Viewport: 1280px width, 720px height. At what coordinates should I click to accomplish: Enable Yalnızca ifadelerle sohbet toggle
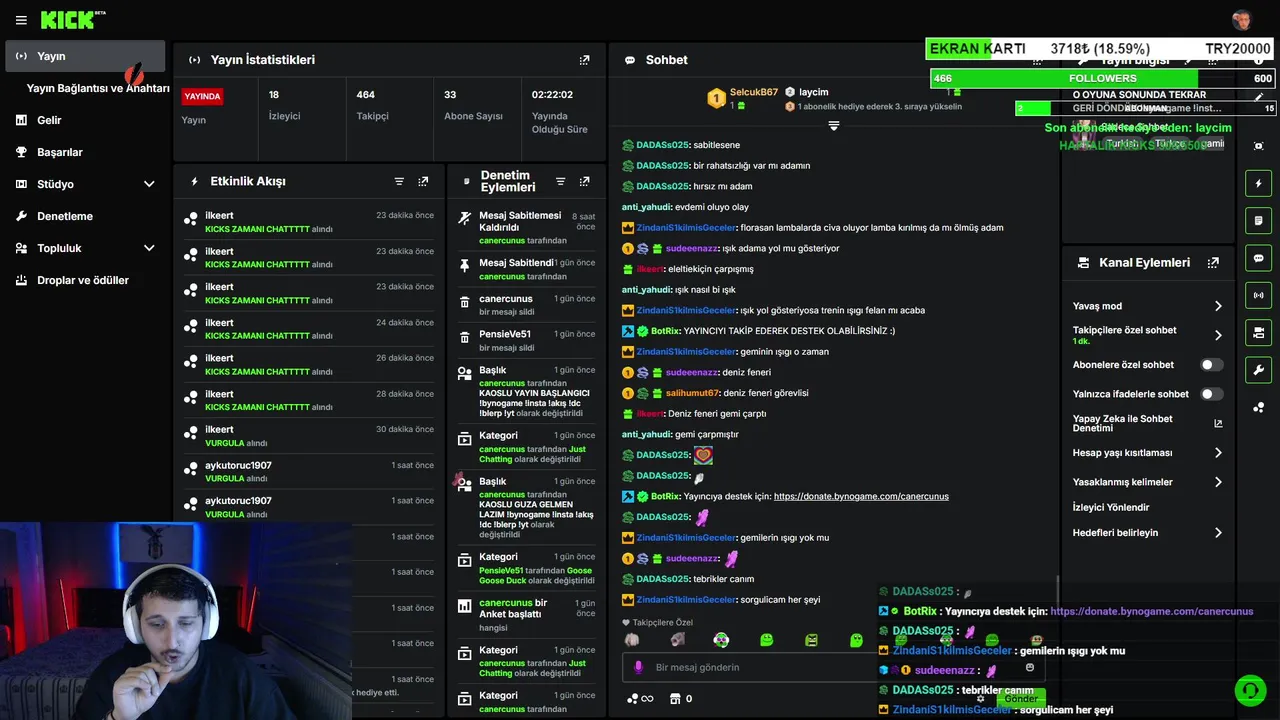click(1211, 394)
